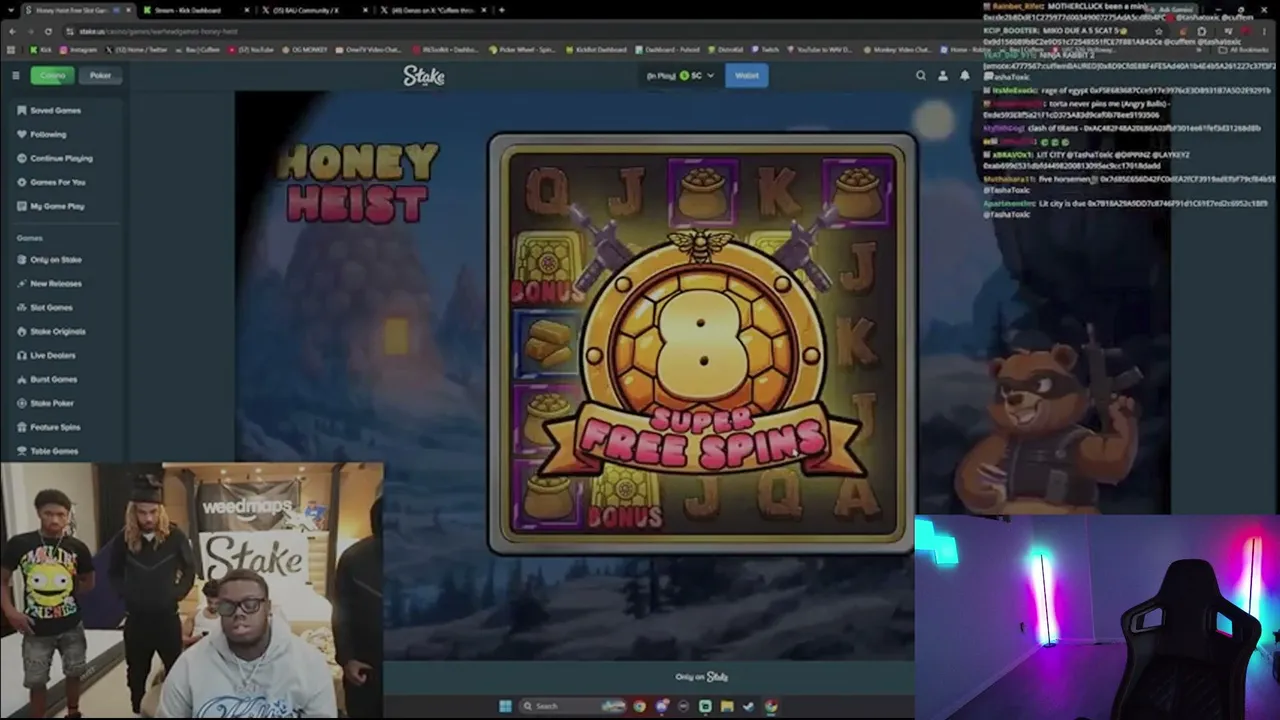Open the notifications bell
The height and width of the screenshot is (720, 1280).
(964, 75)
